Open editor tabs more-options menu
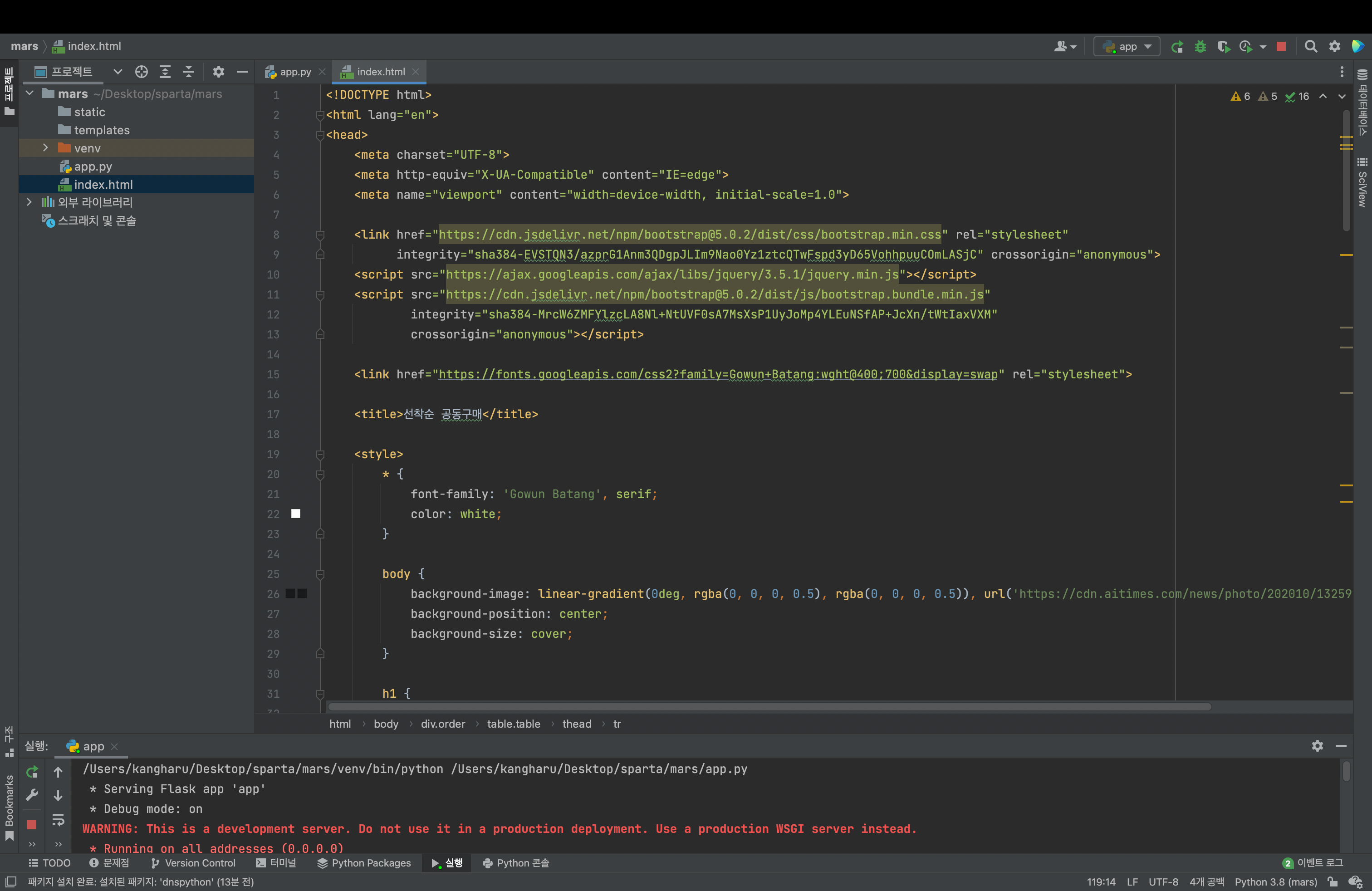 pos(1342,72)
